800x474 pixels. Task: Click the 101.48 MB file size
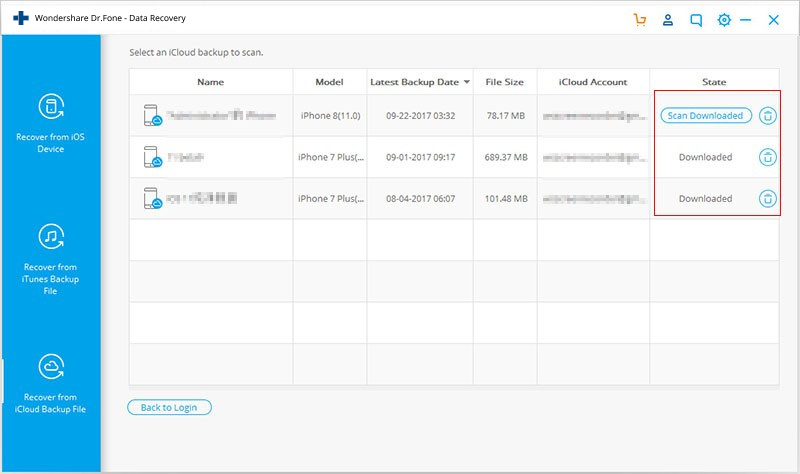[506, 198]
